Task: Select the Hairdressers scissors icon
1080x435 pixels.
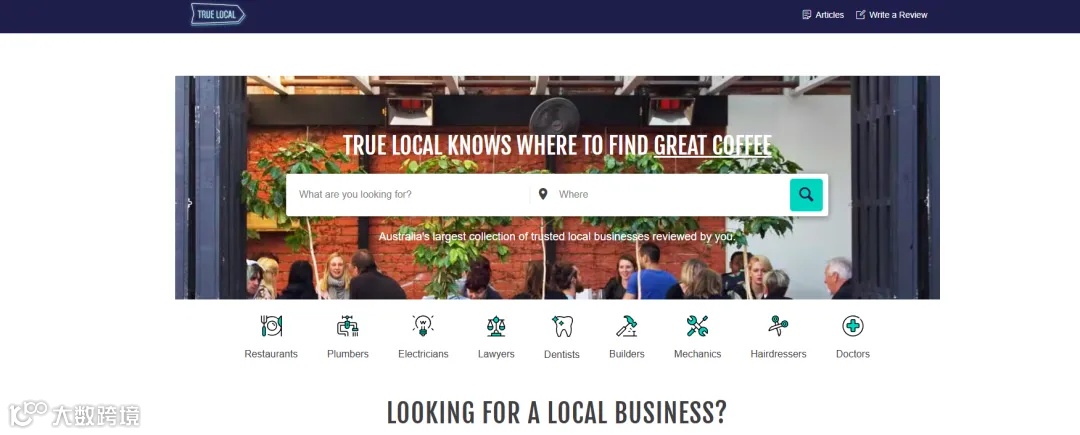Action: click(778, 326)
